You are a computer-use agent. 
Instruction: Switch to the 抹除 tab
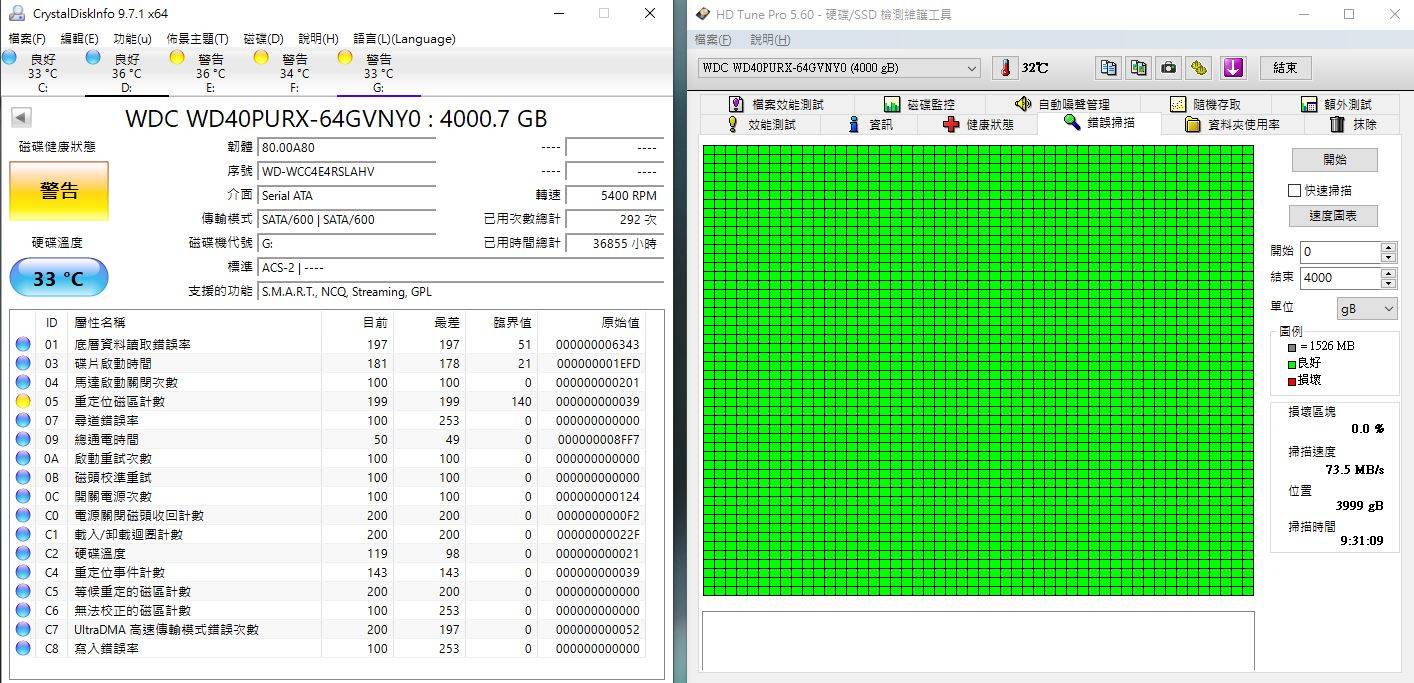tap(1353, 125)
